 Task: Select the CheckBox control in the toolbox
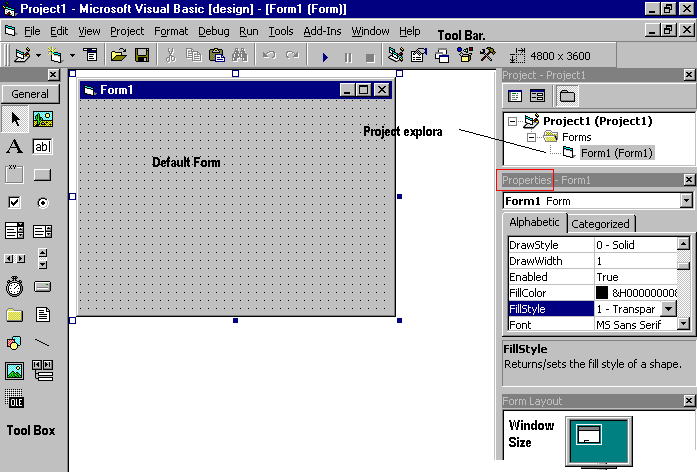15,203
